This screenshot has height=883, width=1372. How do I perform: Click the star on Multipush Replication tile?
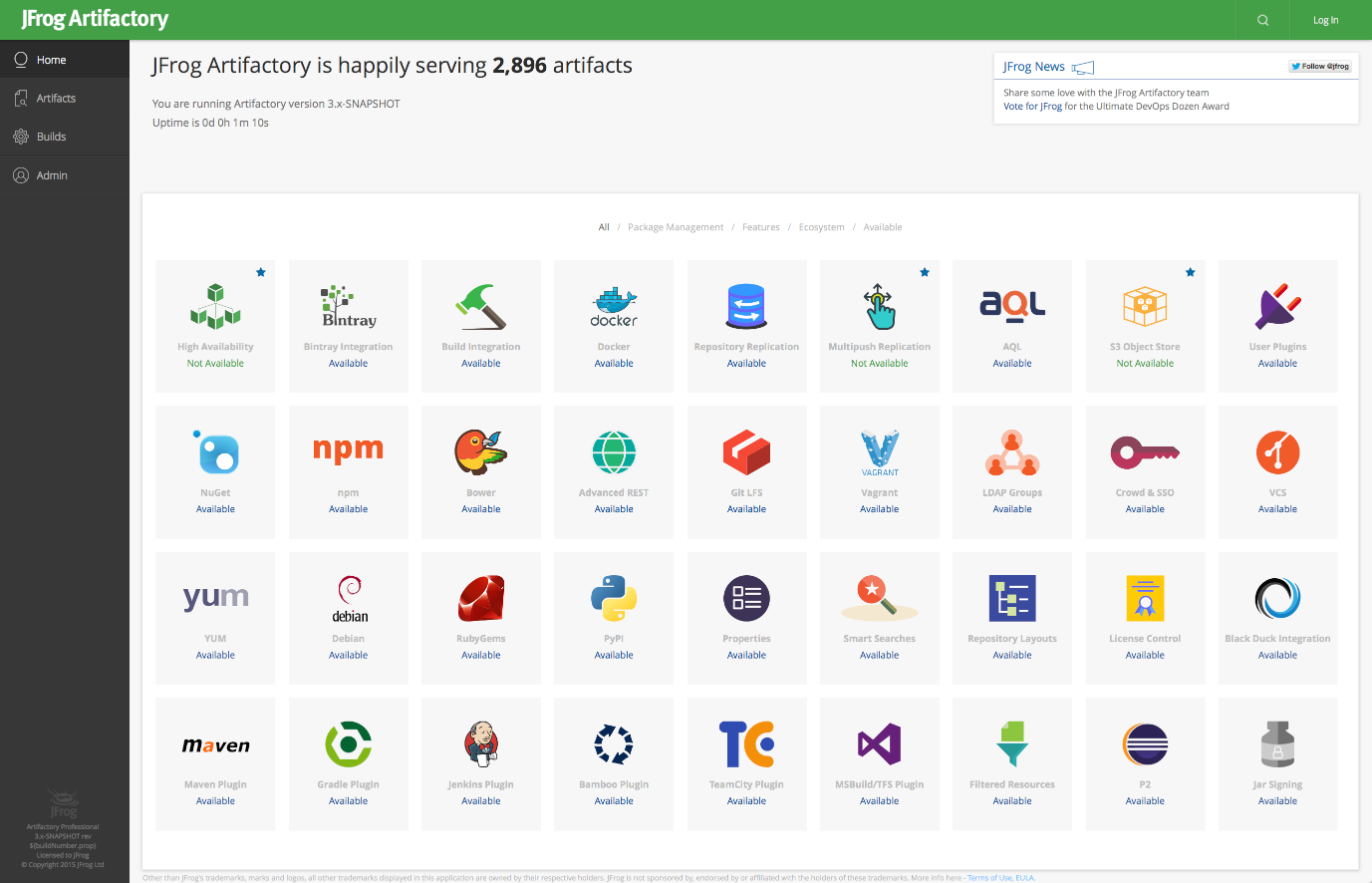(x=925, y=272)
